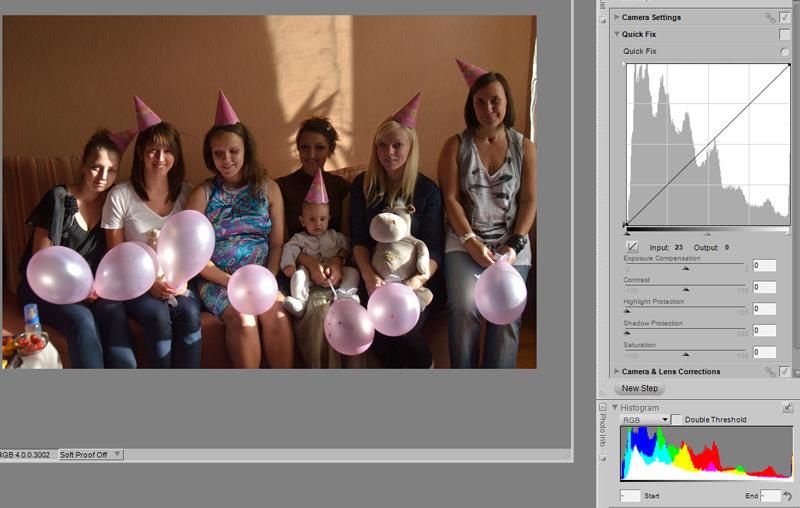Click the Exposure Compensation value field
Screen dimensions: 800x508
coord(764,265)
